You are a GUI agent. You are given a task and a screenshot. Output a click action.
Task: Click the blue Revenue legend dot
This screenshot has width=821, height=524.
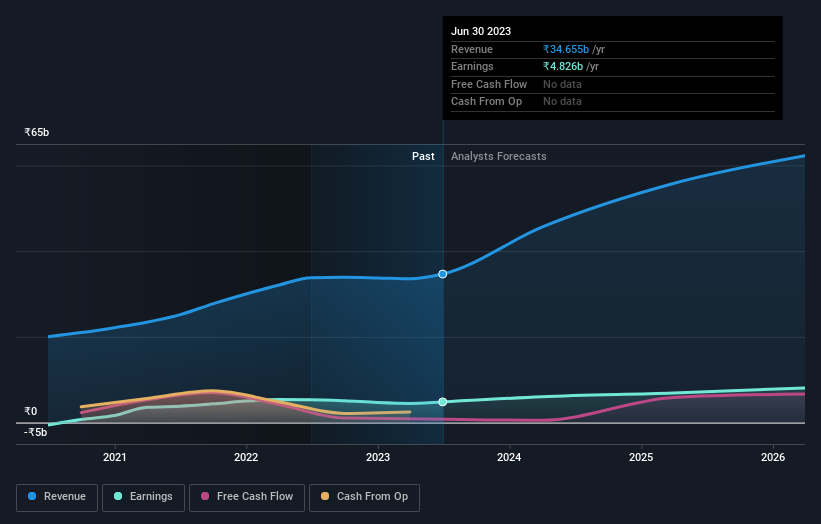click(x=32, y=496)
